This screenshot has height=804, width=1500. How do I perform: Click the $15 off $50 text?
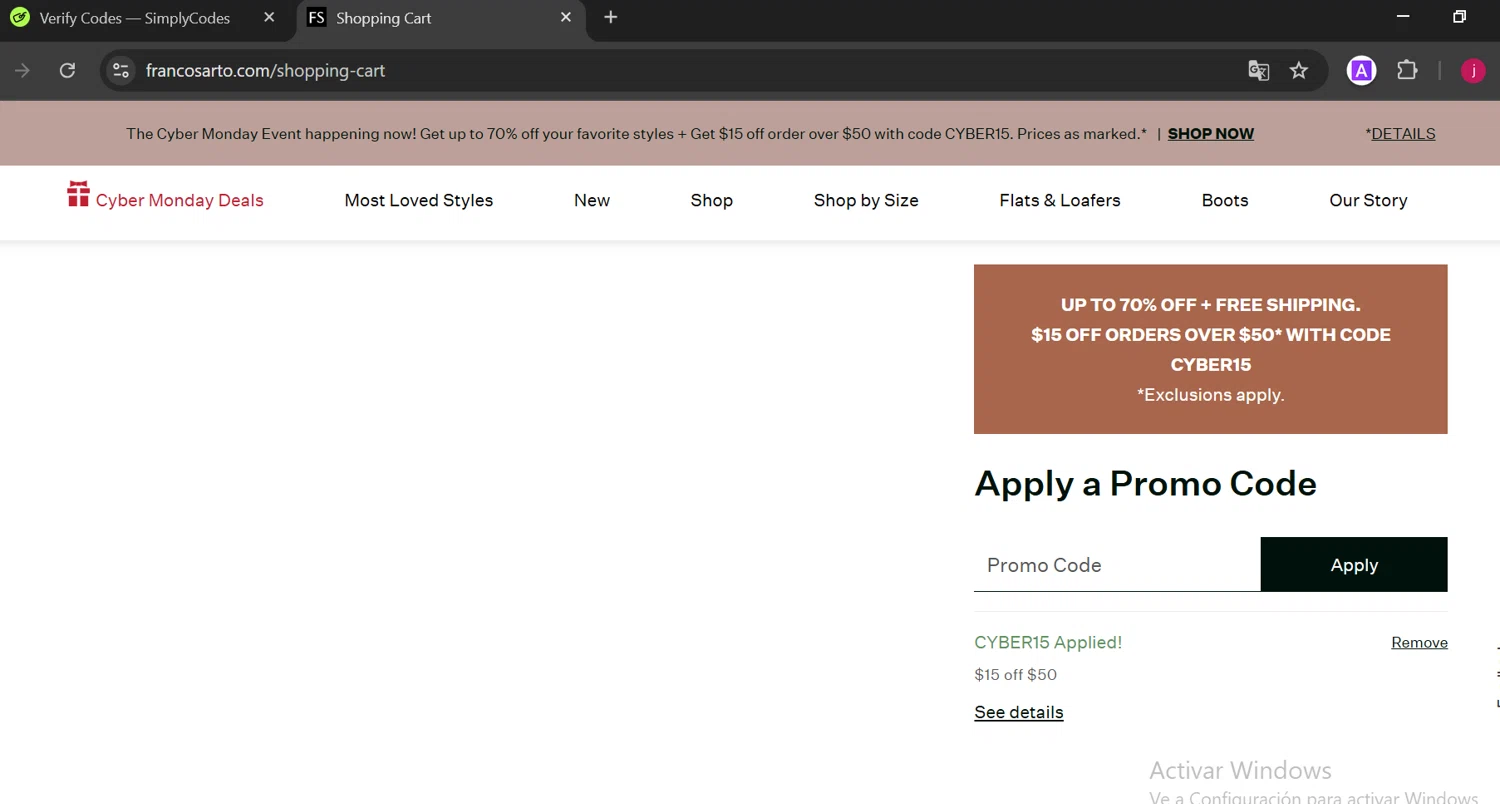tap(1015, 674)
